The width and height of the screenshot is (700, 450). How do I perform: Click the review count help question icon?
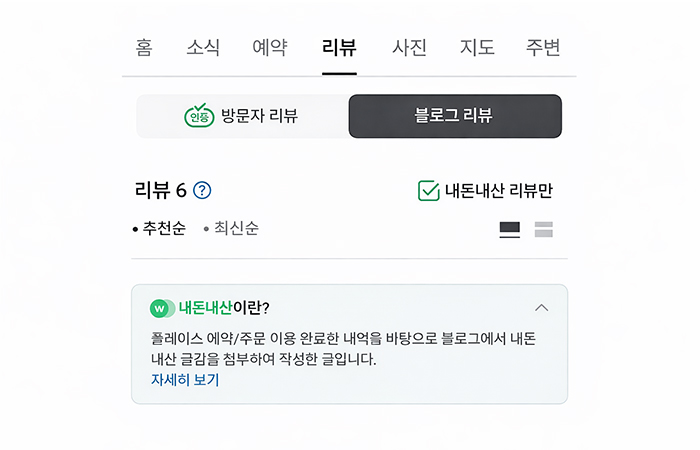pyautogui.click(x=203, y=190)
